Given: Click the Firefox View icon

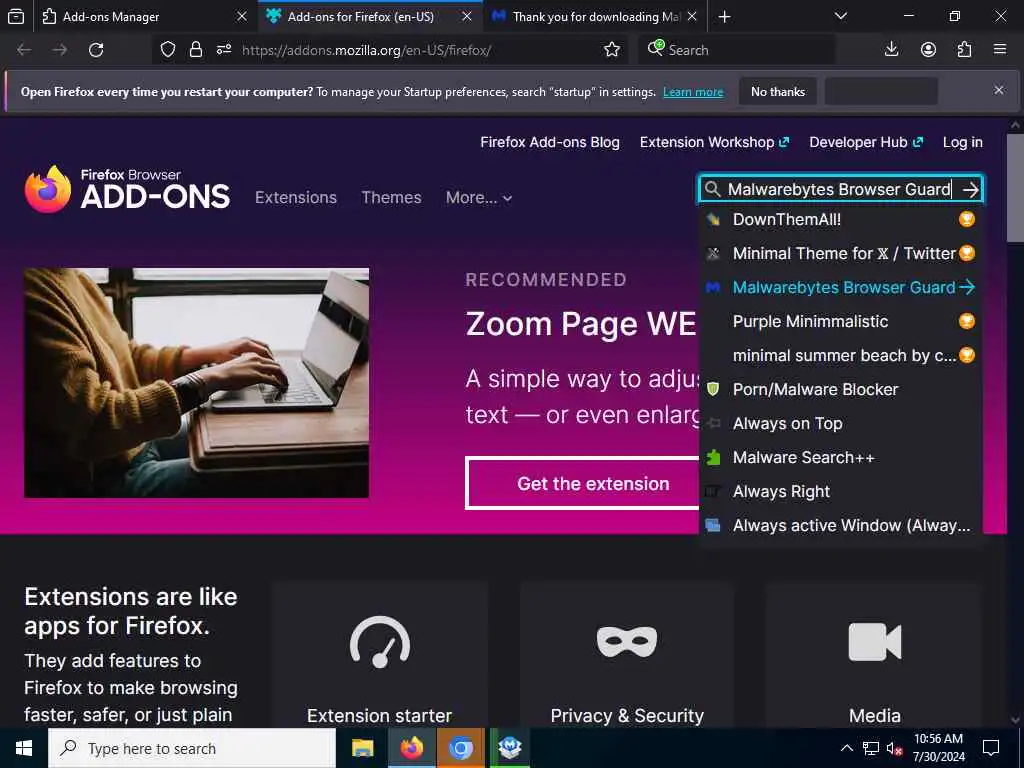Looking at the screenshot, I should pyautogui.click(x=16, y=17).
